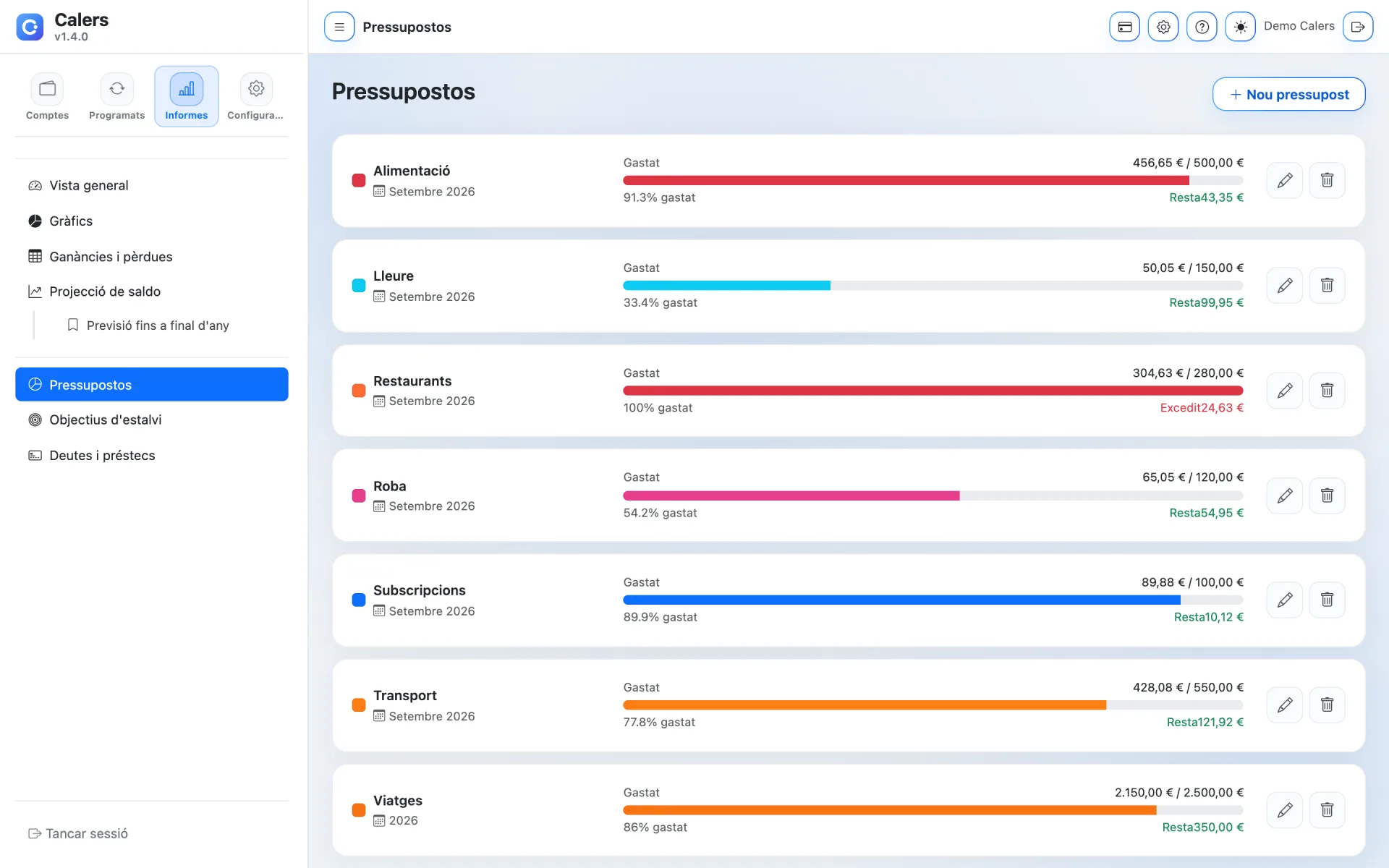Image resolution: width=1389 pixels, height=868 pixels.
Task: Toggle light/dark theme using the sun icon
Action: click(x=1240, y=27)
